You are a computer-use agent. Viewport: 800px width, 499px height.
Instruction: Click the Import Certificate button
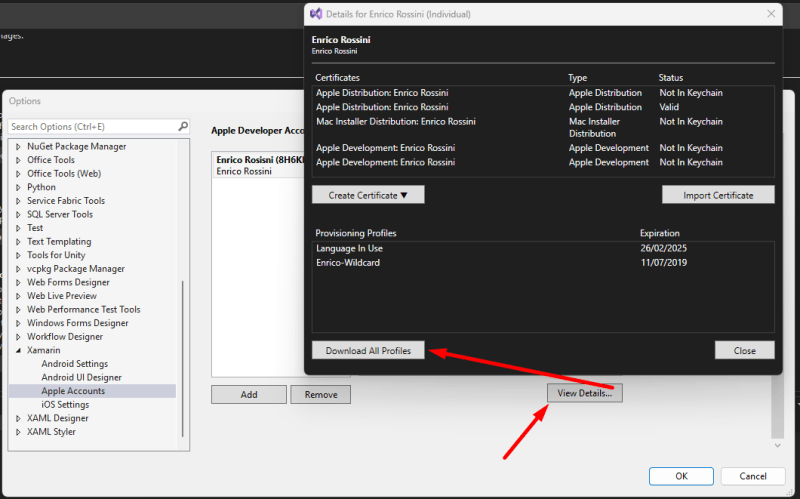pos(718,195)
